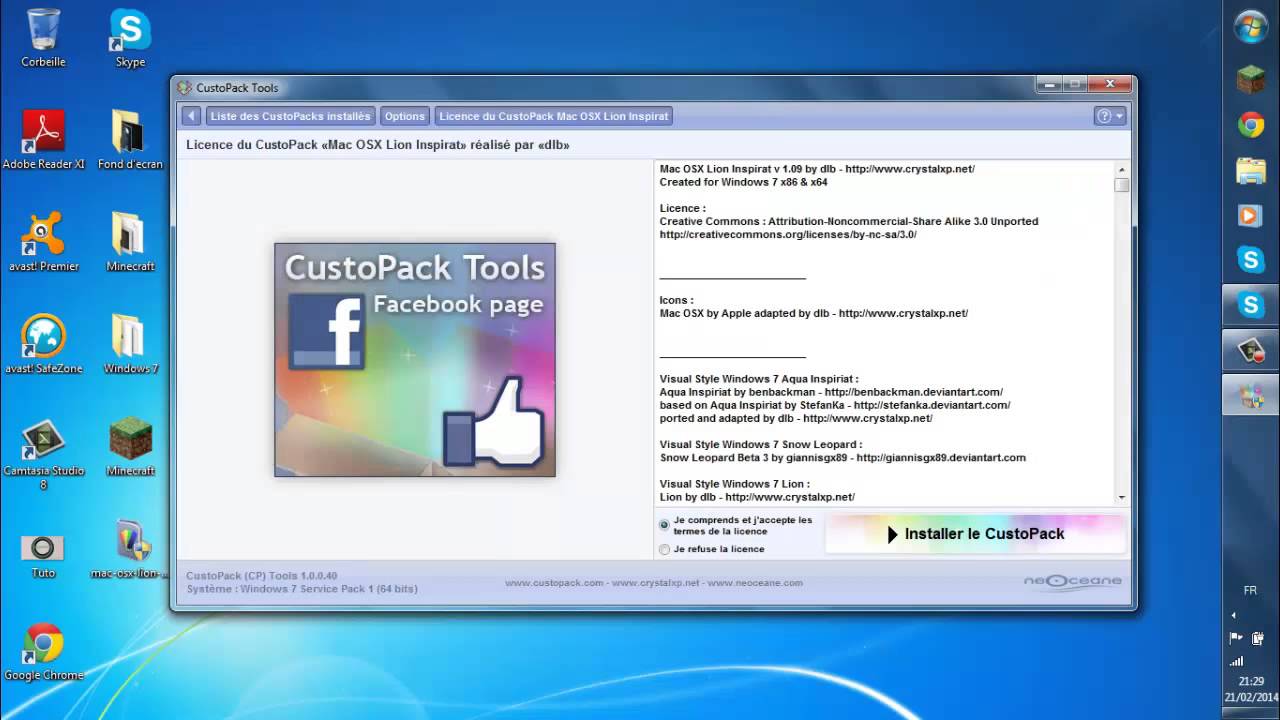Click the 'Icons :' heading in the text
The image size is (1280, 720).
click(x=676, y=300)
